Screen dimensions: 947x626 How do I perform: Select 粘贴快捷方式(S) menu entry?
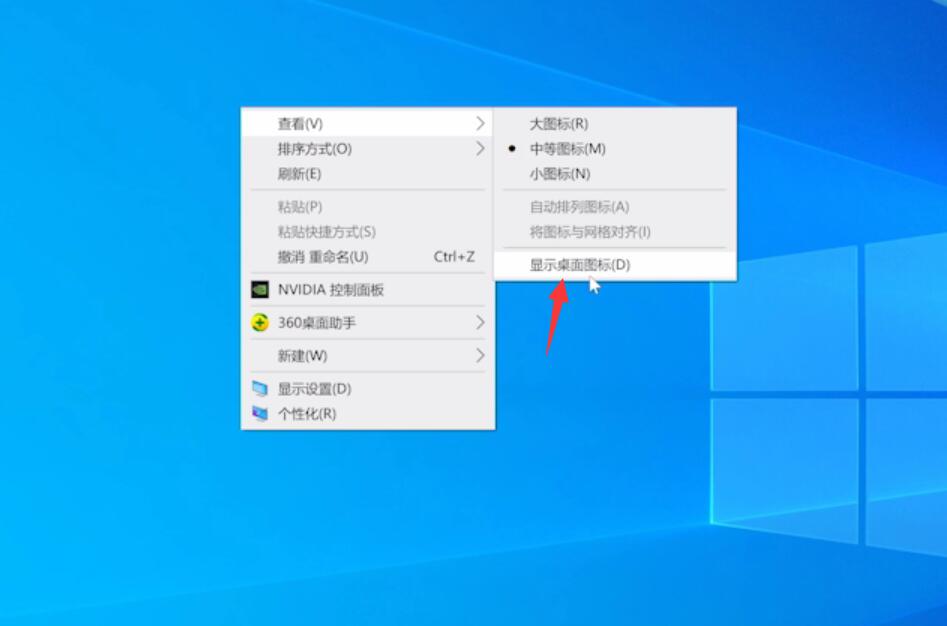point(368,232)
